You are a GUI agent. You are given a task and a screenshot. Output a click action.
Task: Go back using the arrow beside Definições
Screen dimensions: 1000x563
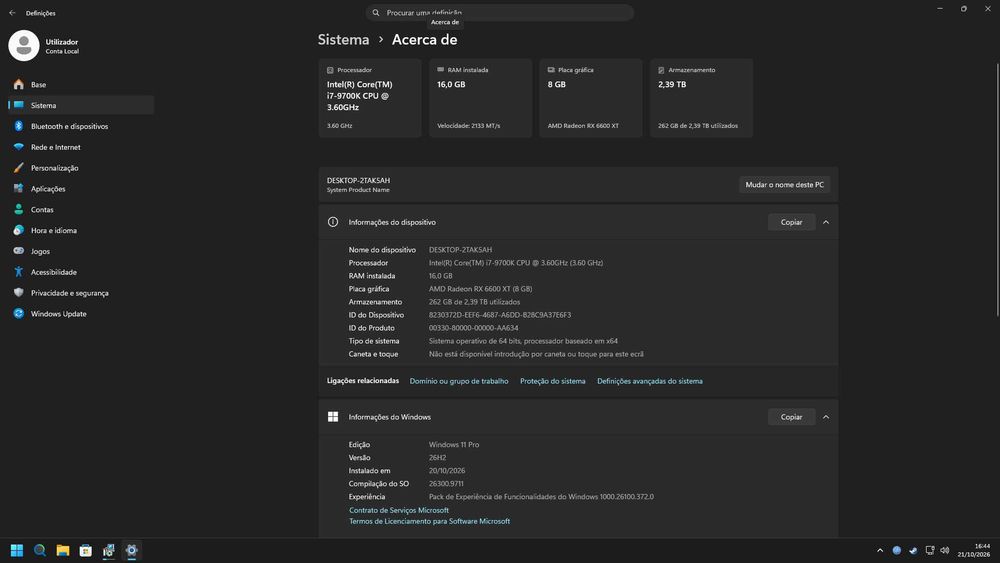click(12, 13)
